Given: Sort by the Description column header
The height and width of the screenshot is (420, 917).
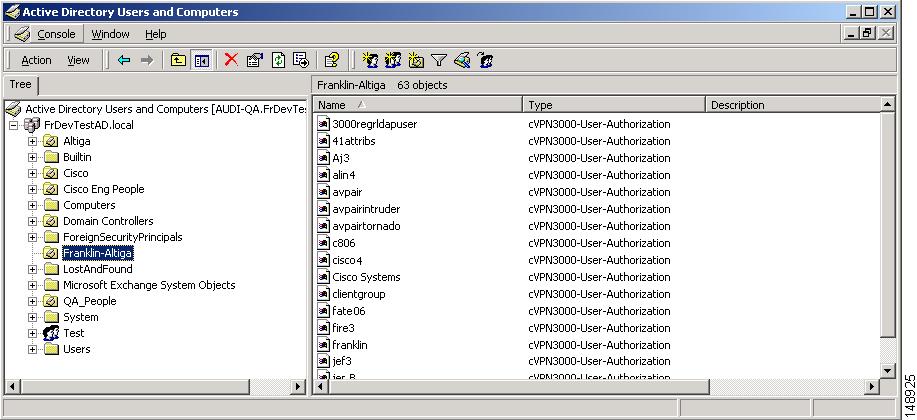Looking at the screenshot, I should [792, 105].
